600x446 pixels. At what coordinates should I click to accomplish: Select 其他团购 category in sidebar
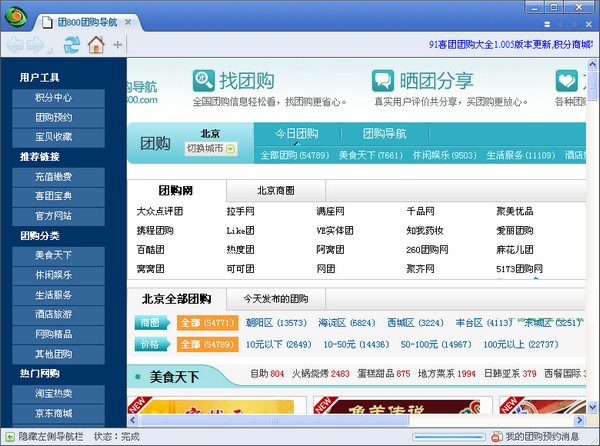58,354
